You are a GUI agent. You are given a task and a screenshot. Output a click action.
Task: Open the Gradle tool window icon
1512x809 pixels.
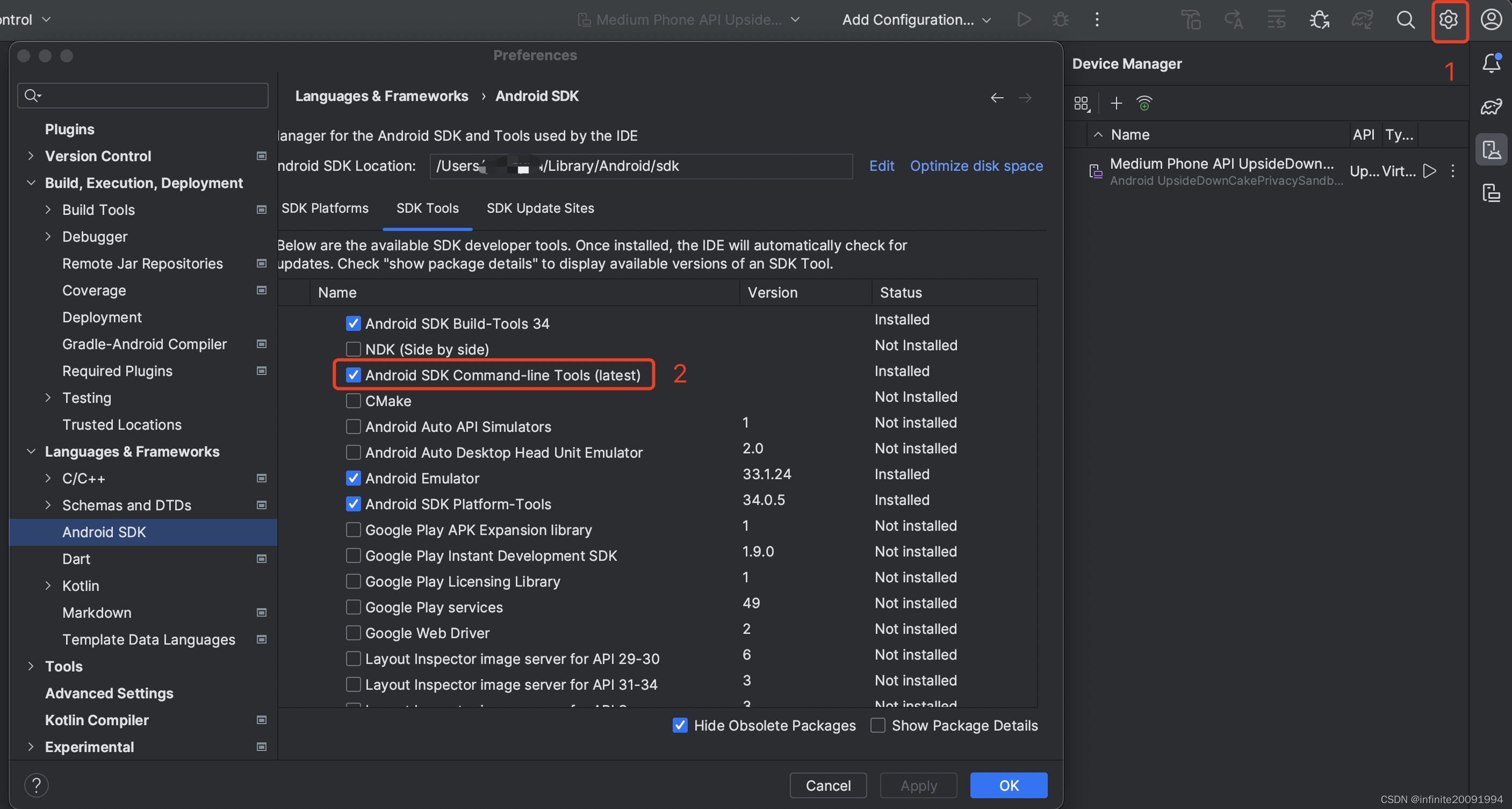coord(1491,106)
